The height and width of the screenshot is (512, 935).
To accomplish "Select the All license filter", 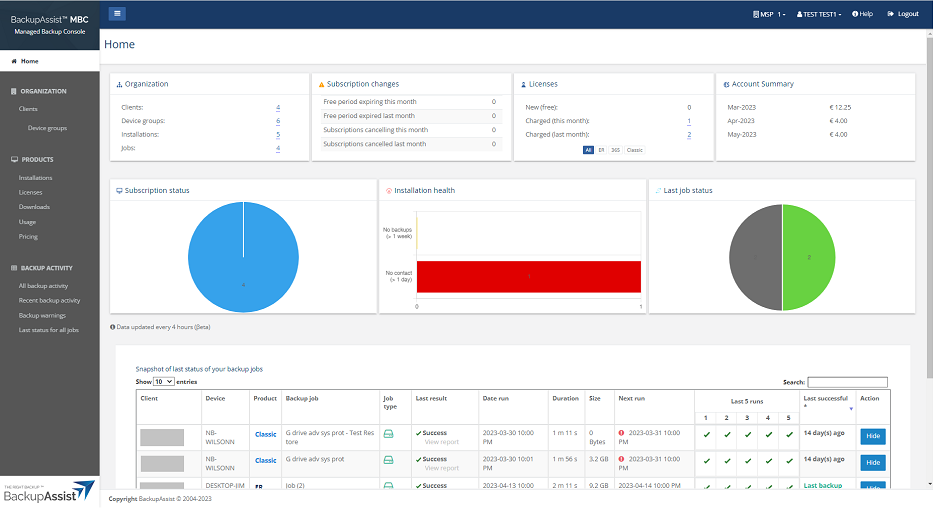I will [588, 150].
